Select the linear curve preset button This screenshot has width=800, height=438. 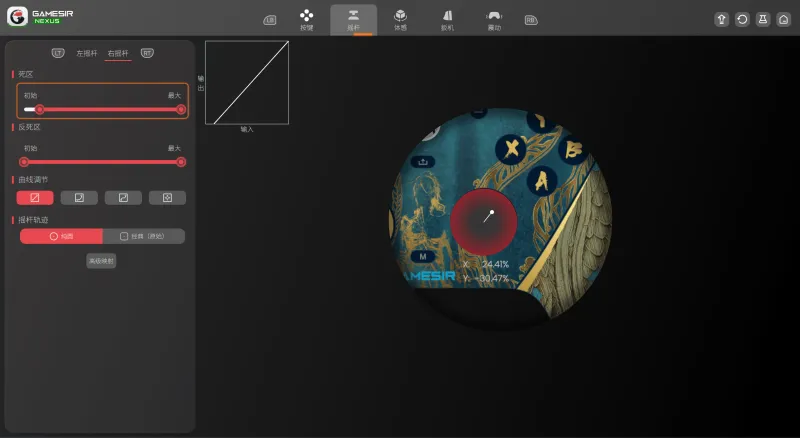point(35,198)
